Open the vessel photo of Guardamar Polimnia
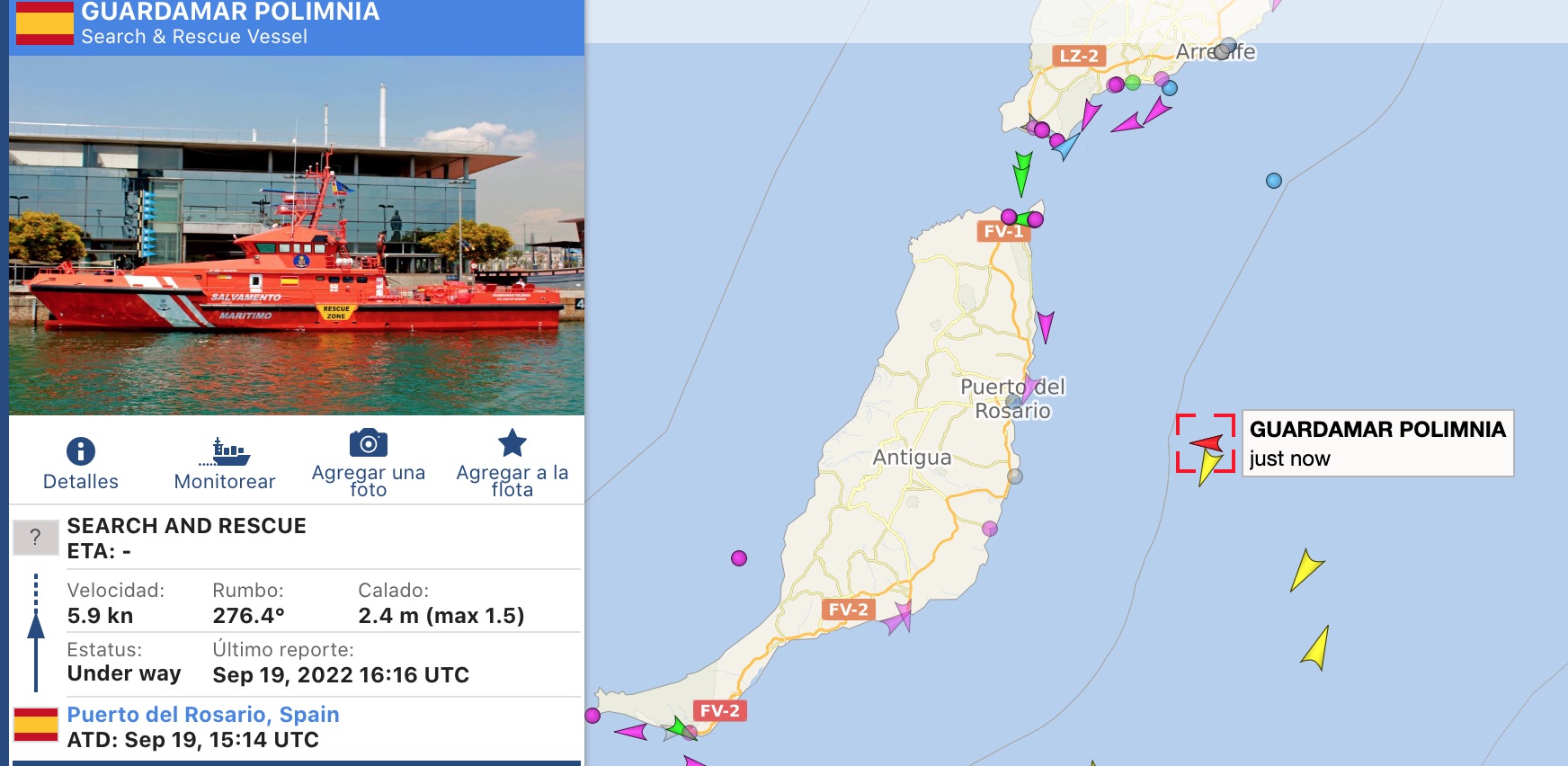The image size is (1568, 766). [297, 236]
